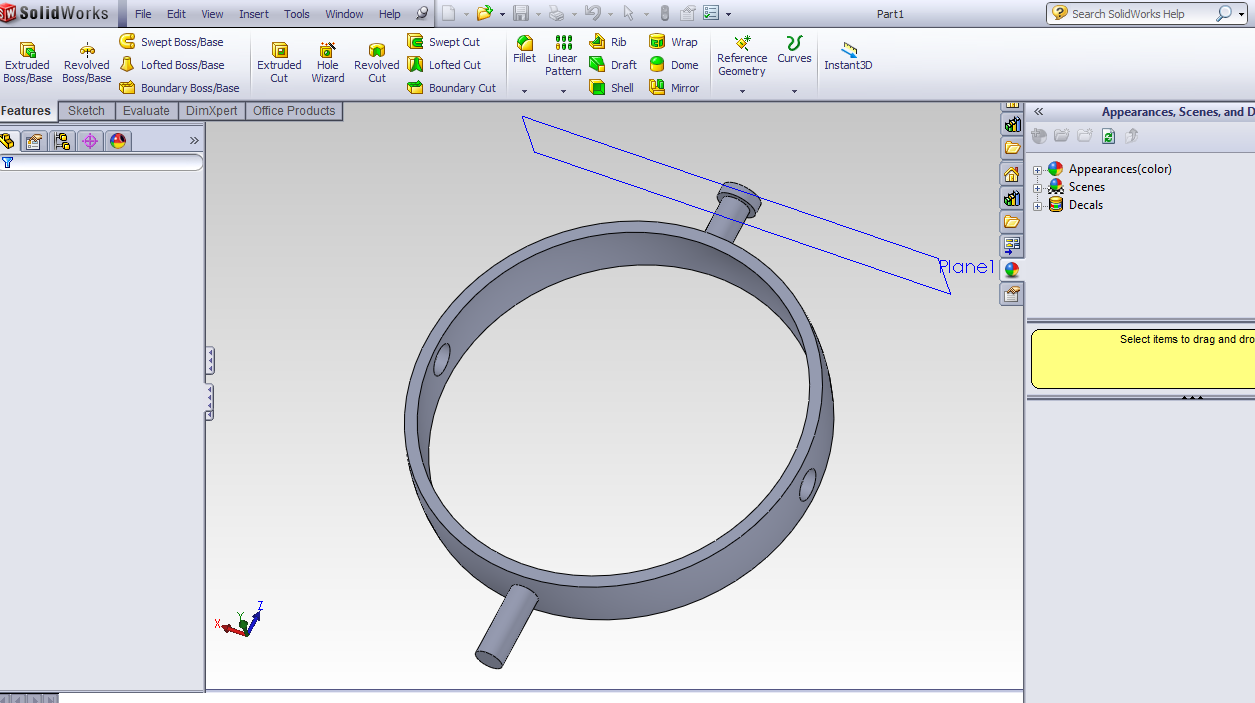Select the Revolved Boss/Base tool
1255x703 pixels.
(87, 63)
